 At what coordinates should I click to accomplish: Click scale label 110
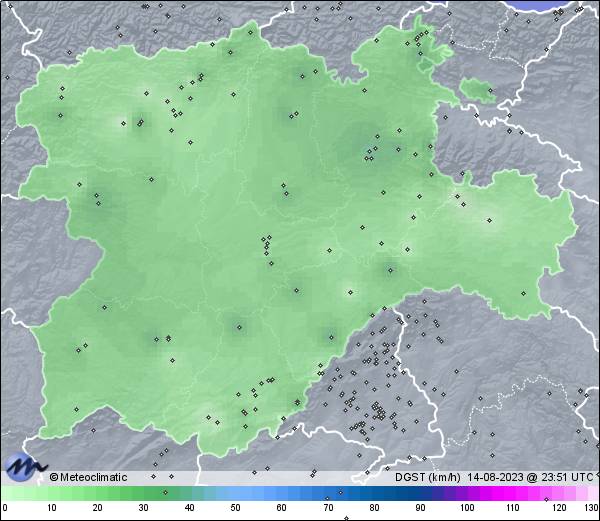click(x=513, y=508)
